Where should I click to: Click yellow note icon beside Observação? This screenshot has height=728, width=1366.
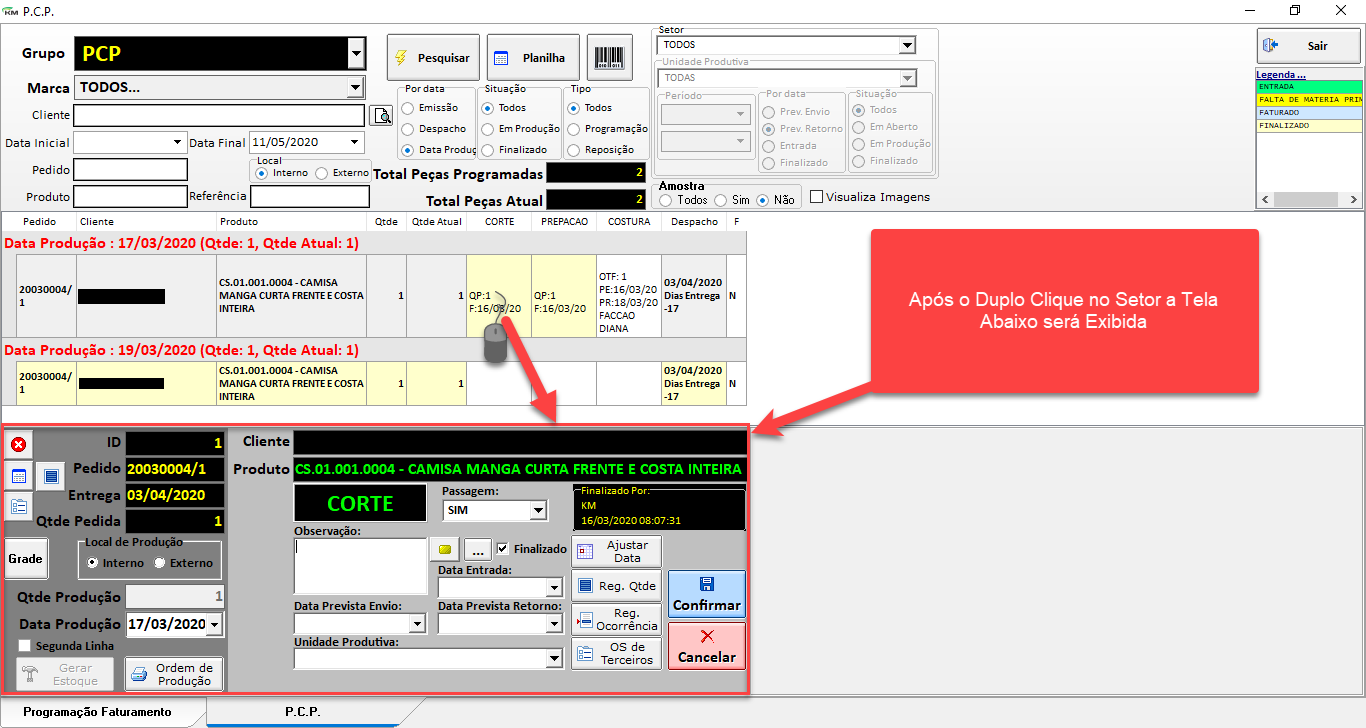tap(446, 549)
